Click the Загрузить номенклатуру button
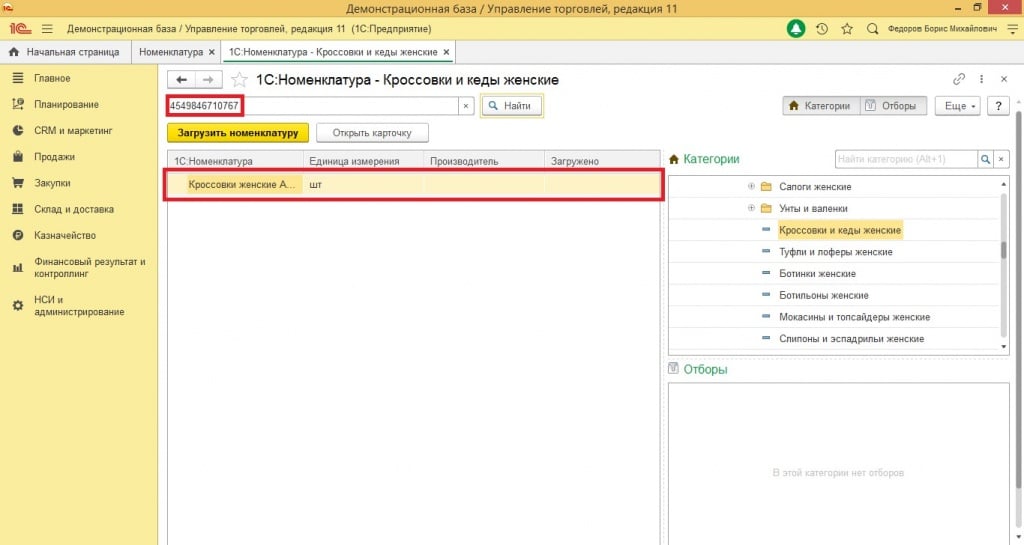 [238, 132]
